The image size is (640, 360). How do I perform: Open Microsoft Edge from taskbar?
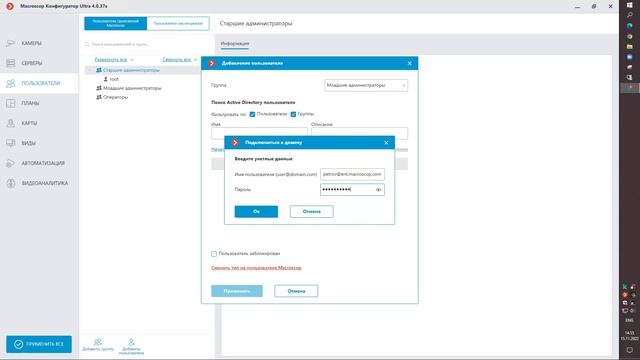pos(629,25)
